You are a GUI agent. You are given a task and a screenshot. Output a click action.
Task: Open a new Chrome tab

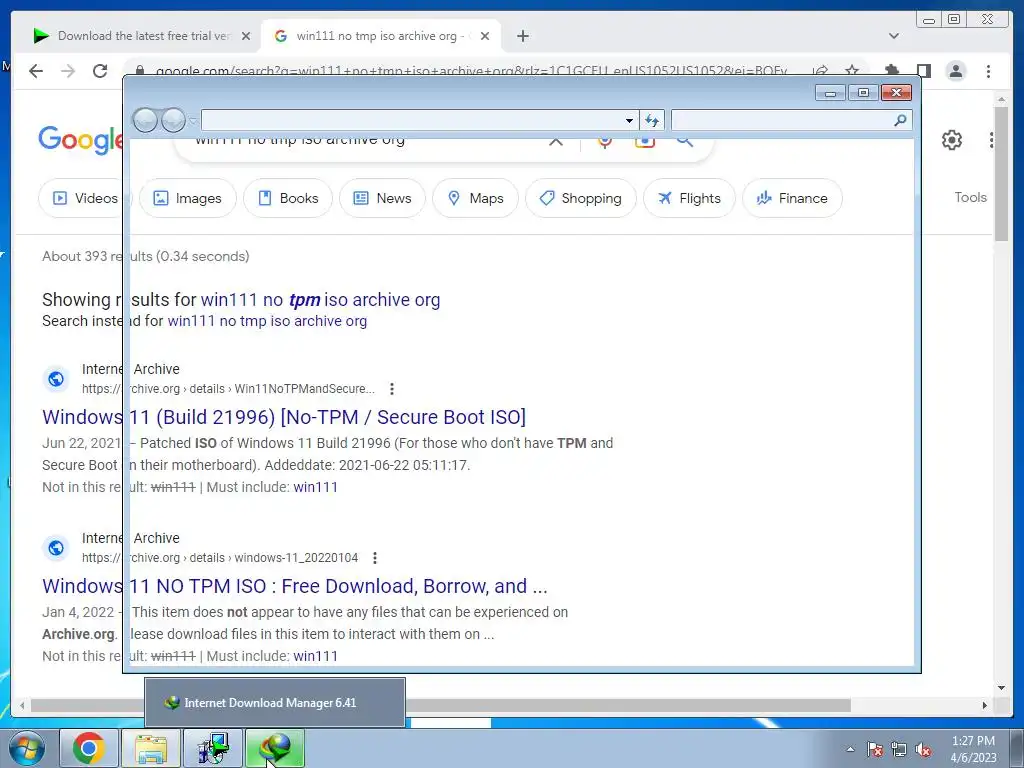pyautogui.click(x=522, y=36)
